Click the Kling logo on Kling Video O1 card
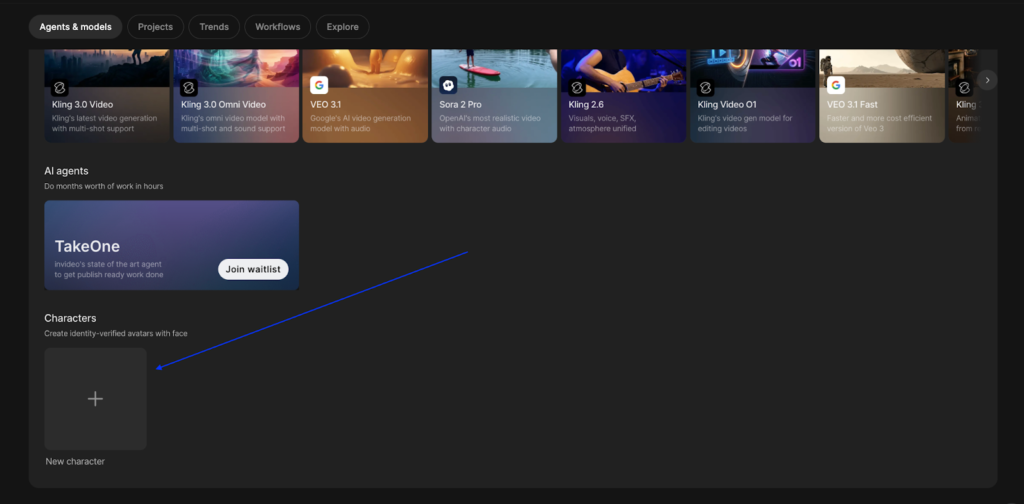 pos(706,86)
